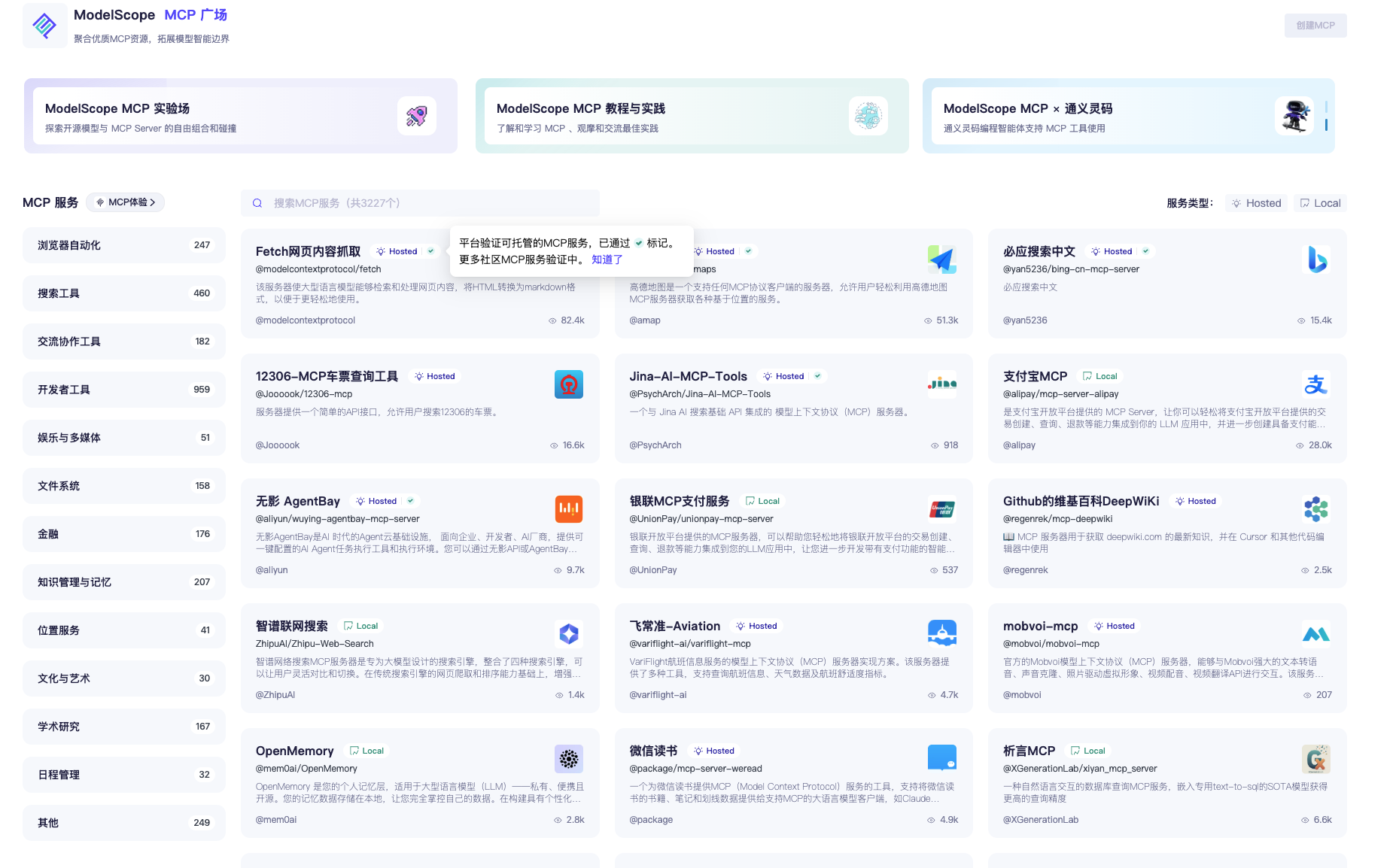Select the 娱乐与多媒体 category
The width and height of the screenshot is (1399, 868).
124,438
